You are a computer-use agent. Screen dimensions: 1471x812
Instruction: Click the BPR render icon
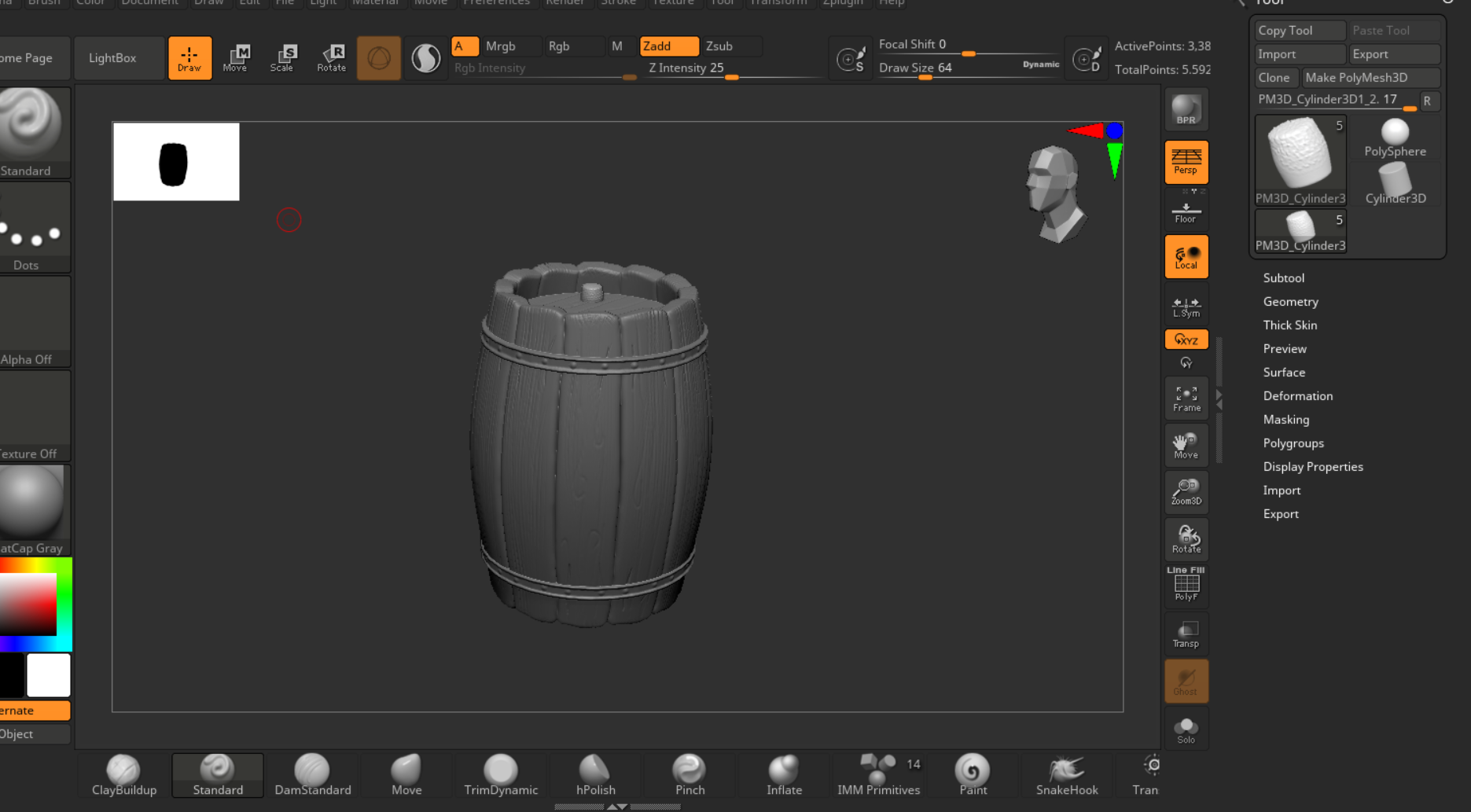pos(1186,110)
